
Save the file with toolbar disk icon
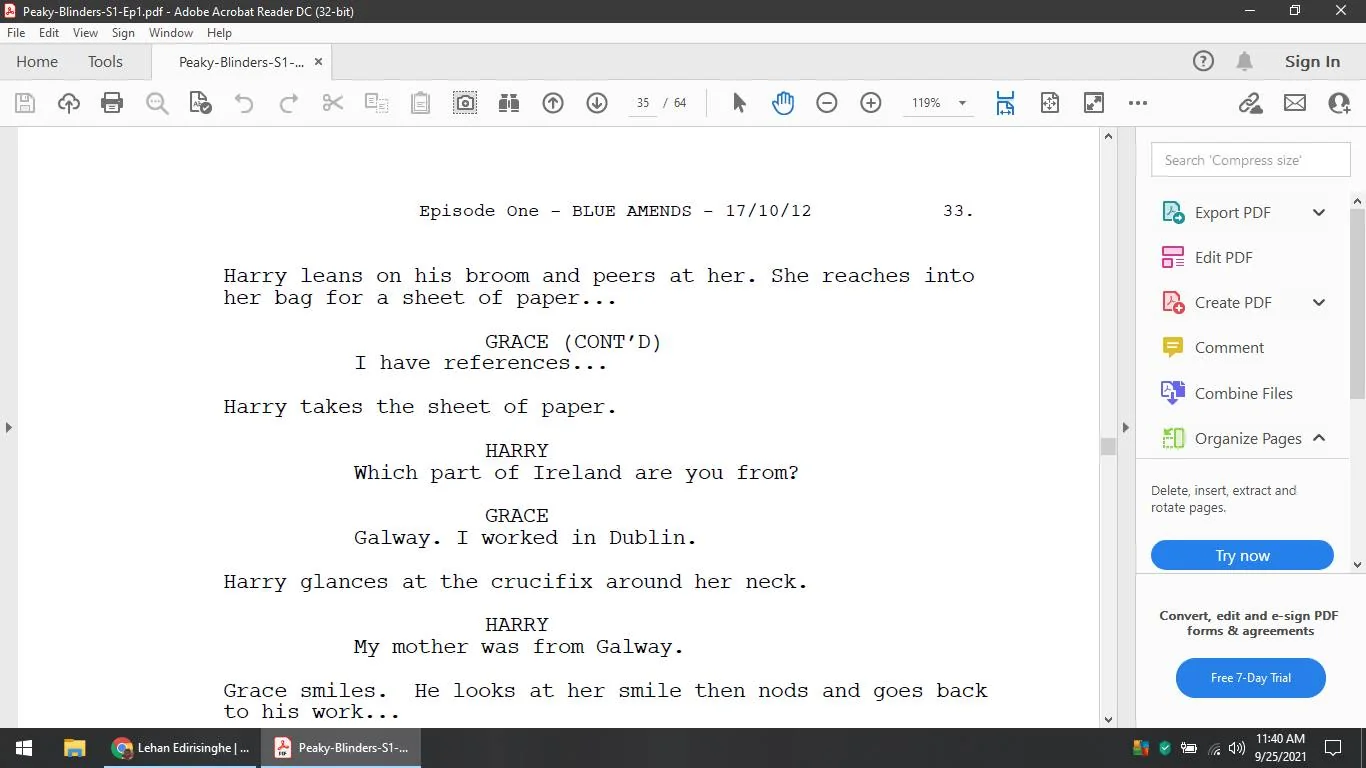(x=25, y=103)
